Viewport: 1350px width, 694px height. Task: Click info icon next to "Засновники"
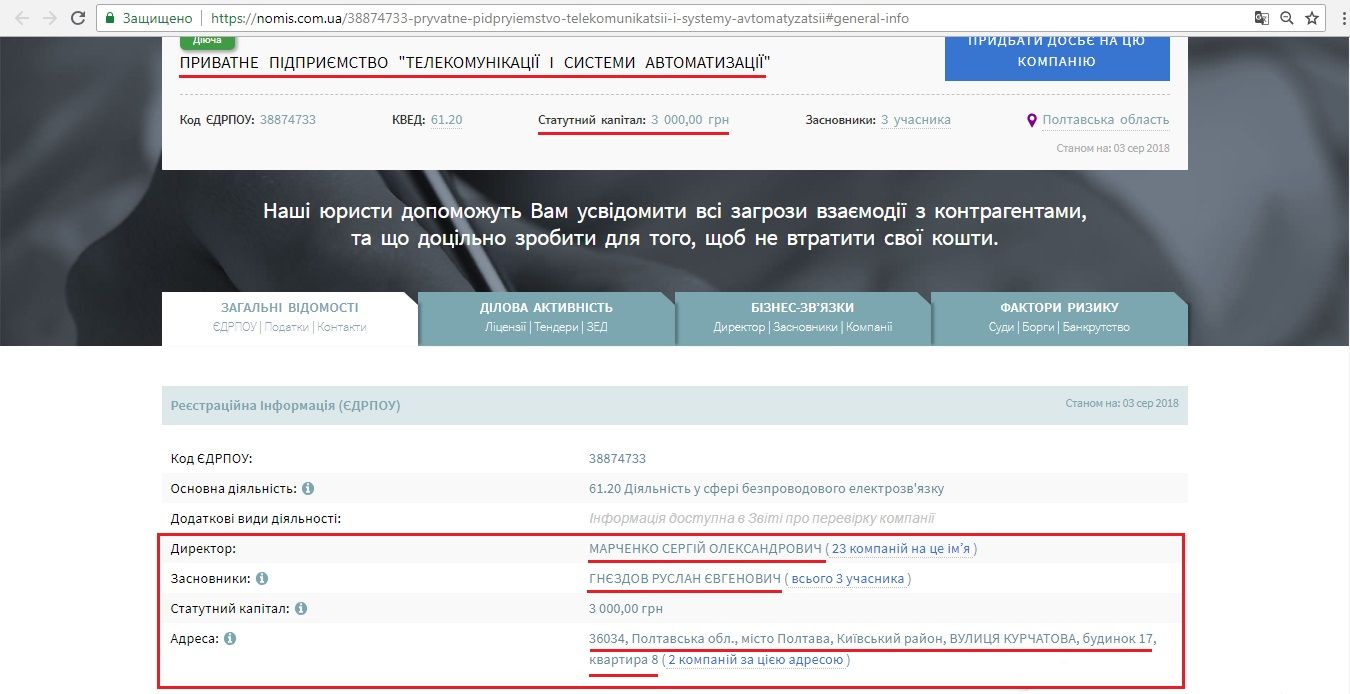(x=262, y=578)
